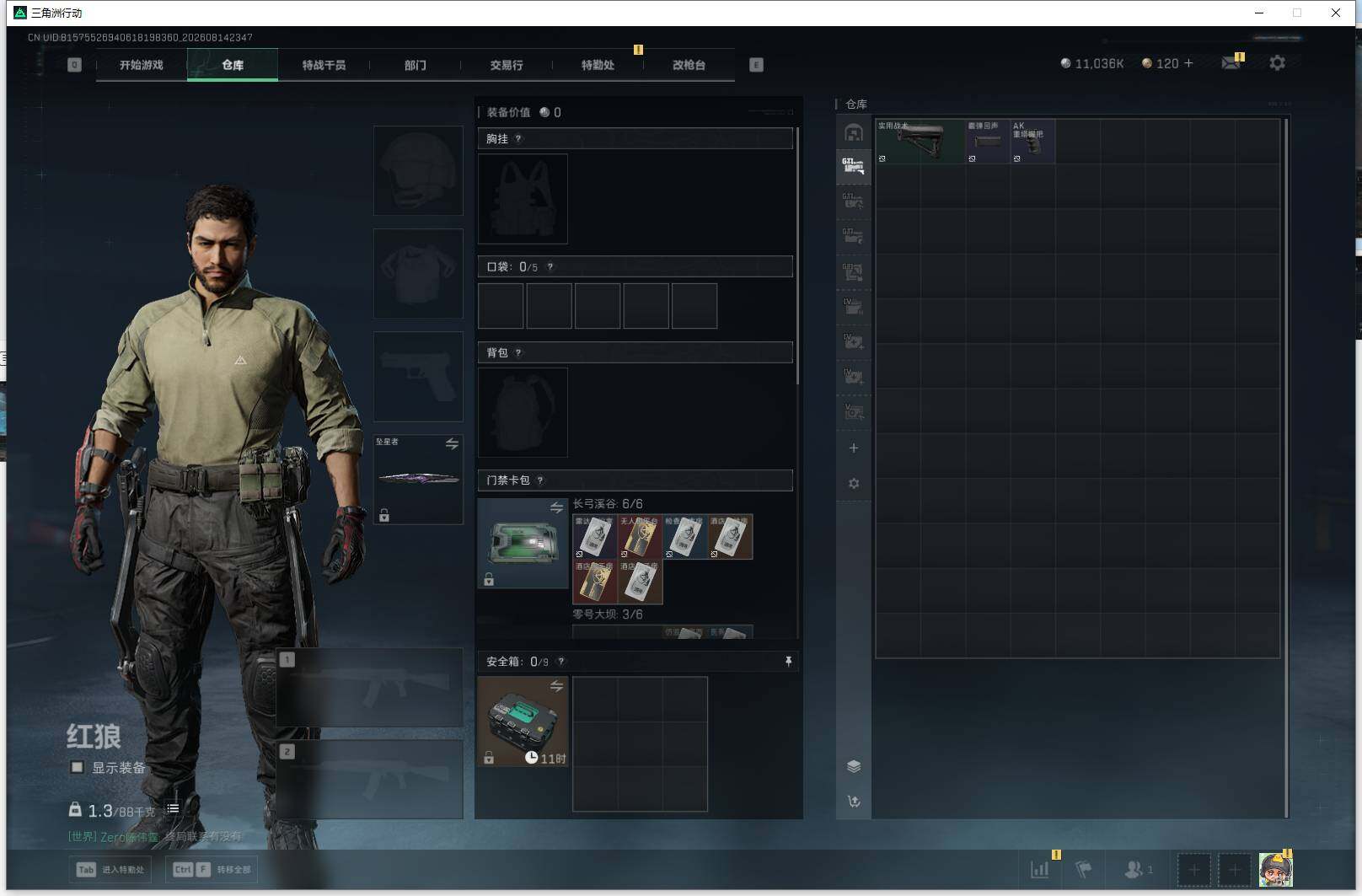
Task: Select the empty pistol slot
Action: pos(418,376)
